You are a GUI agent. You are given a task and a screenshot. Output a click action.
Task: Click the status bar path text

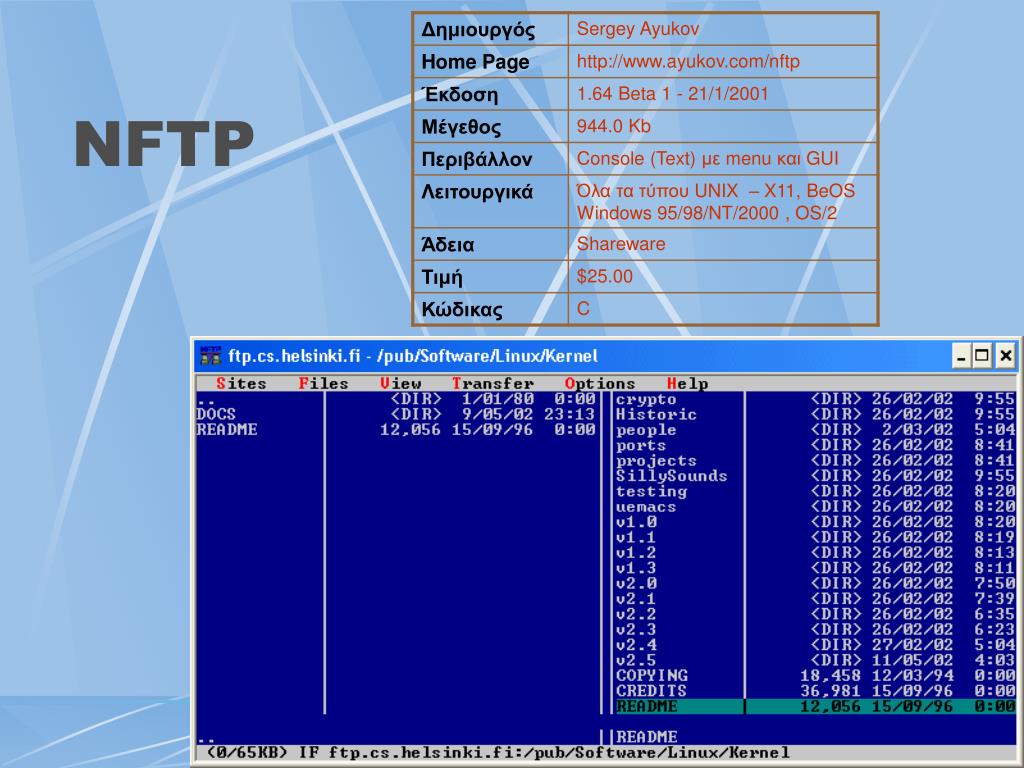click(x=559, y=752)
